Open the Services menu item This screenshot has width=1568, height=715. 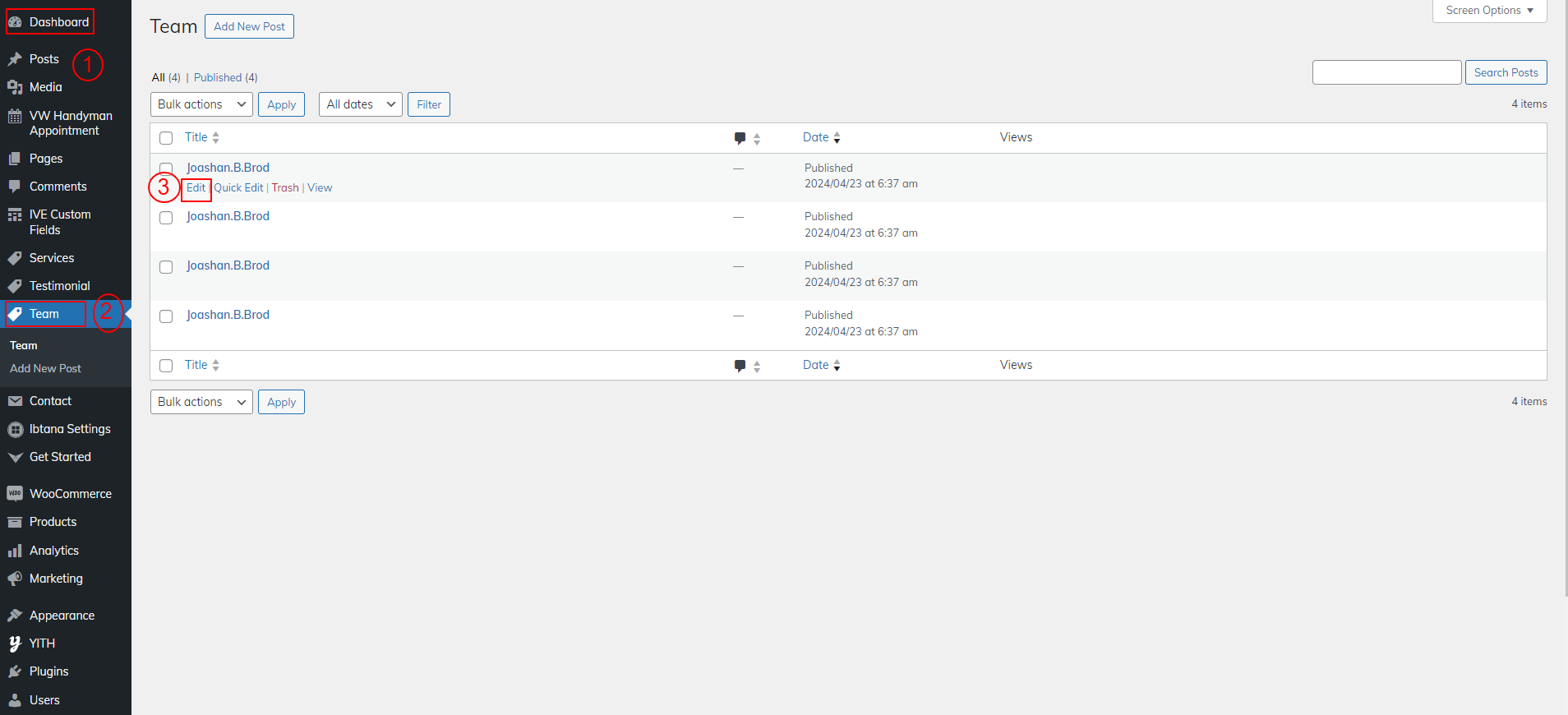[52, 258]
